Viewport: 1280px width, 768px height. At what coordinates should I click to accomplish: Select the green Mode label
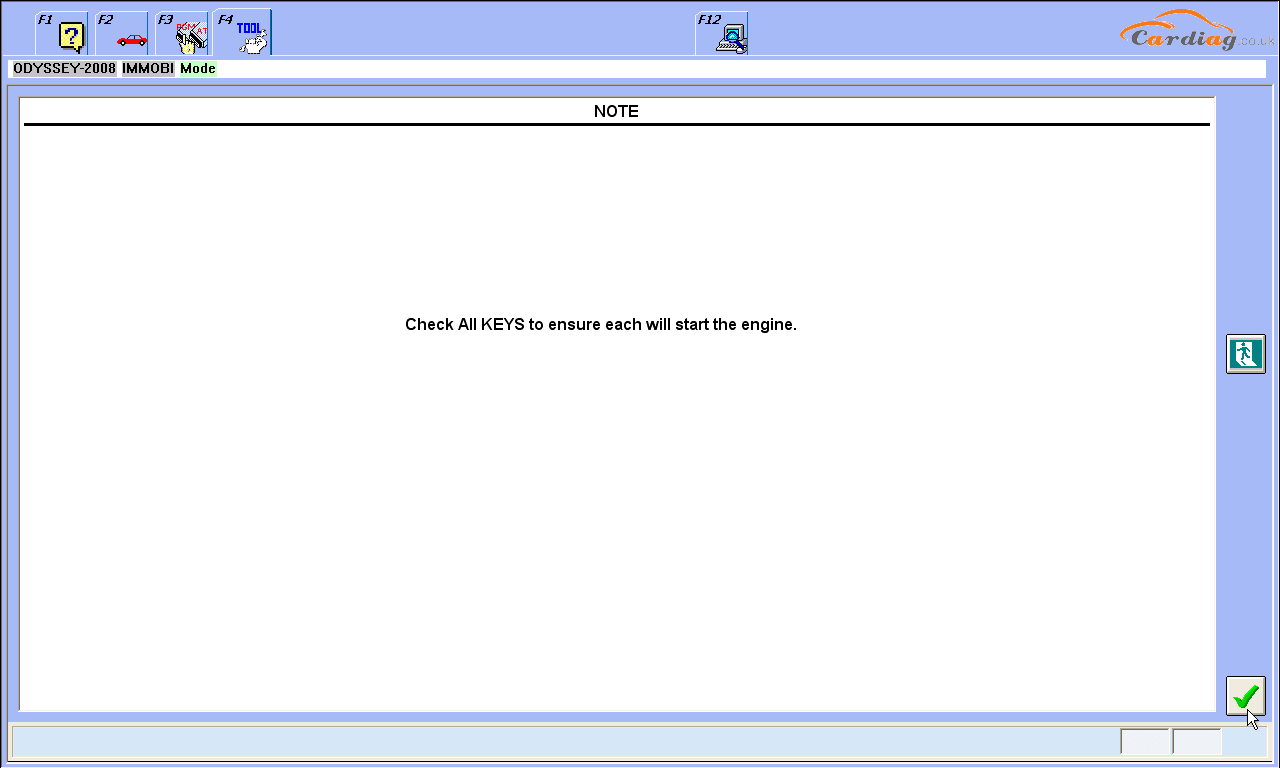pos(197,68)
